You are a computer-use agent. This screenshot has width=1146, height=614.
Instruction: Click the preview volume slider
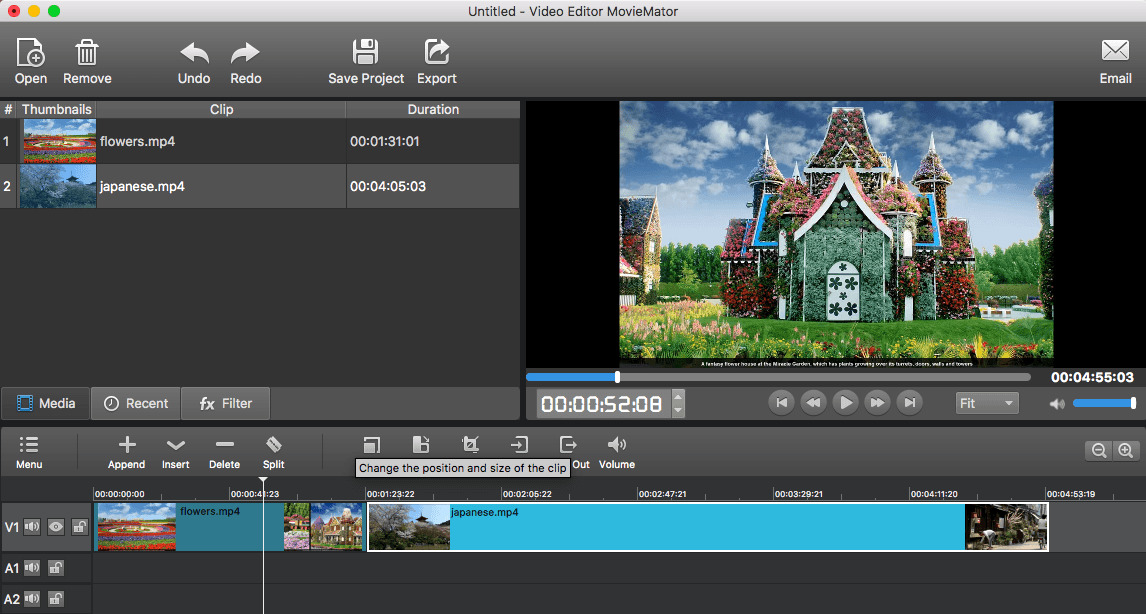click(x=1103, y=403)
